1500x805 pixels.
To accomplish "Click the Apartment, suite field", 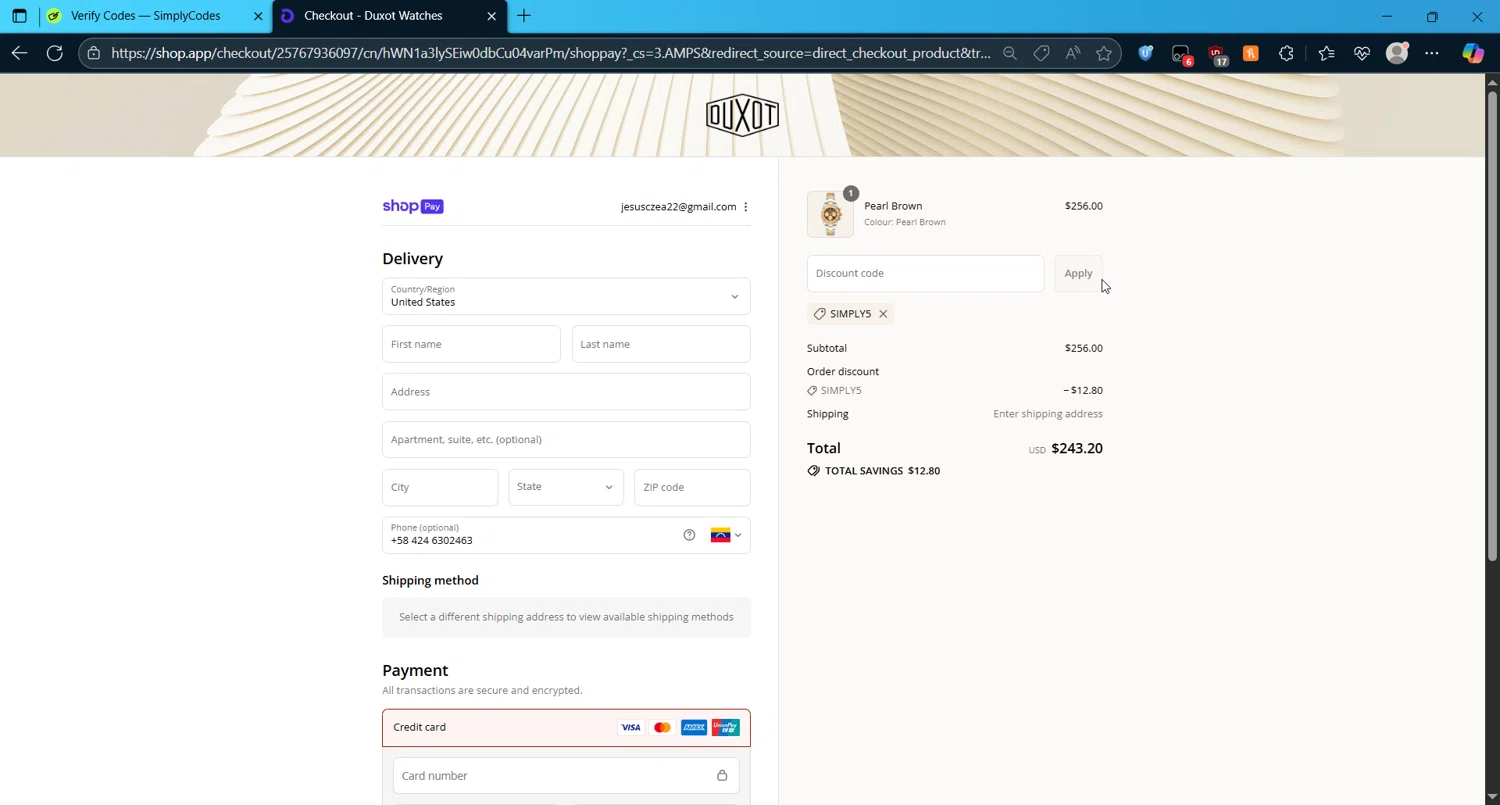I will pos(566,440).
